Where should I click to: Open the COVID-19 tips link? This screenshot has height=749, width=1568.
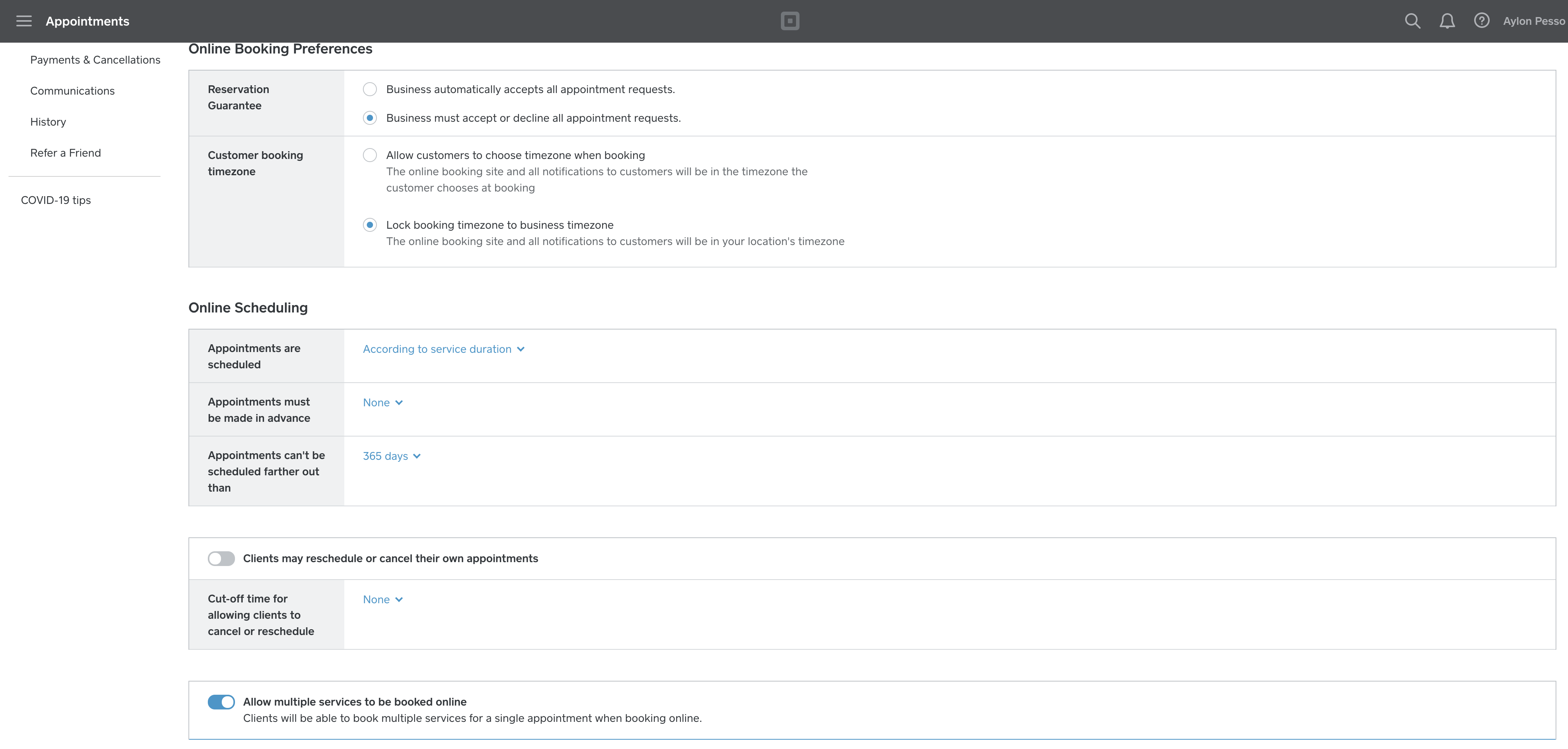point(56,200)
